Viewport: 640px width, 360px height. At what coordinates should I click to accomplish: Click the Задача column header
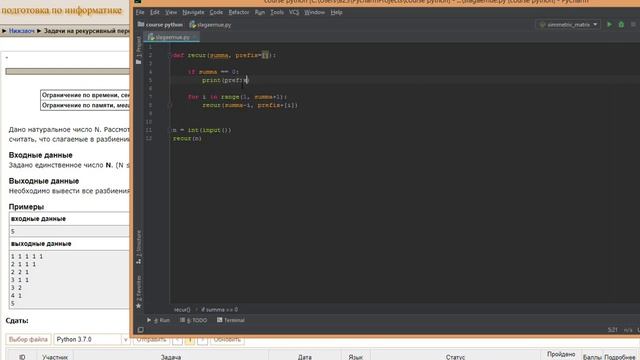pos(171,357)
